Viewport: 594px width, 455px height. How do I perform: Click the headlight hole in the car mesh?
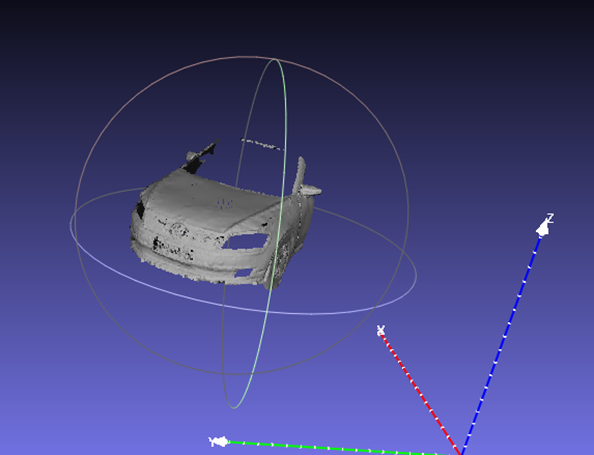click(245, 241)
